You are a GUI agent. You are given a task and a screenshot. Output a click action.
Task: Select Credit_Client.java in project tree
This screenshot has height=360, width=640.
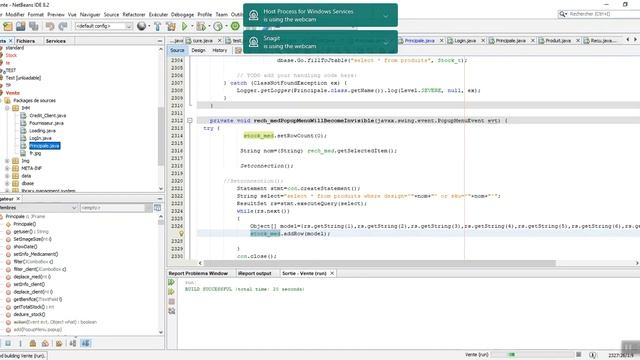click(x=47, y=116)
